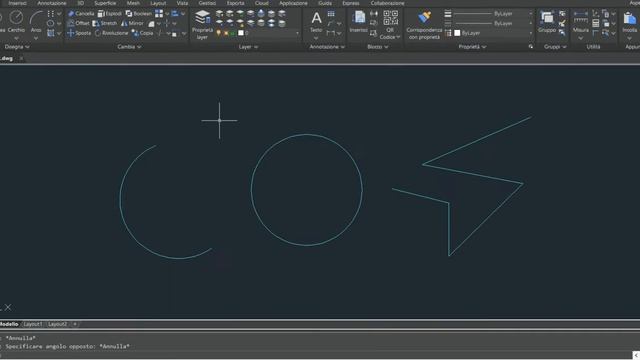
Task: Expand the Blocco panel
Action: [378, 47]
